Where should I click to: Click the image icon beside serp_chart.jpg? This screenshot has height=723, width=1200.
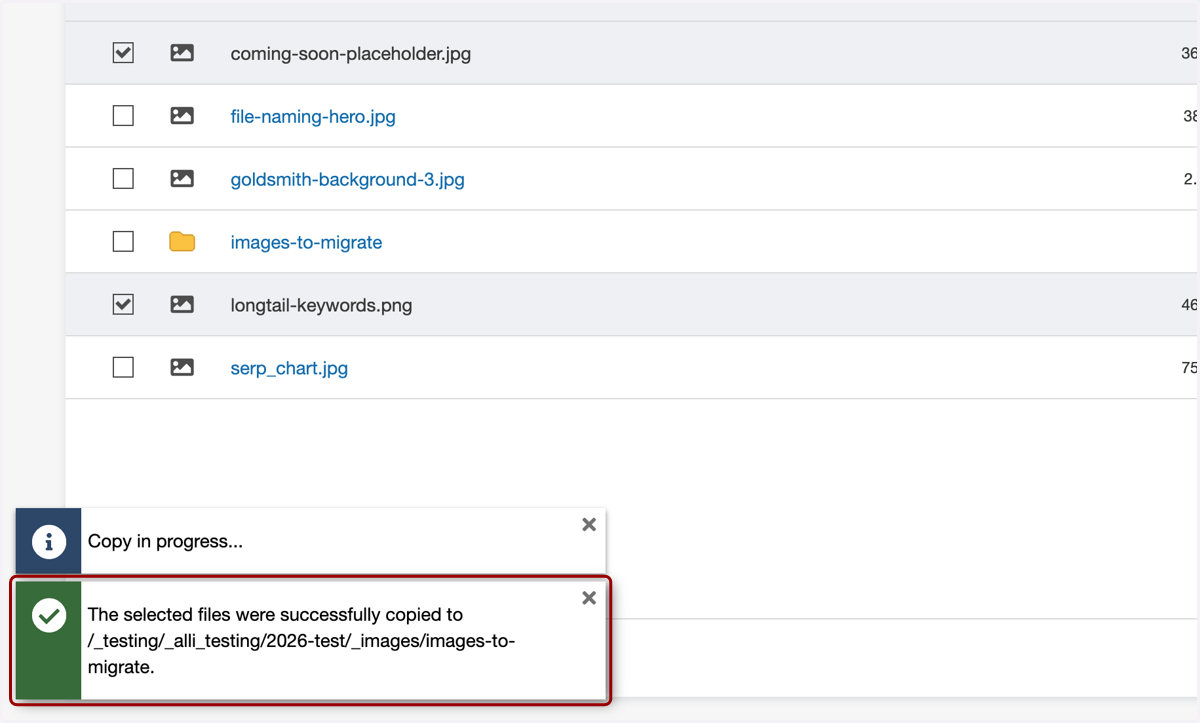coord(182,367)
